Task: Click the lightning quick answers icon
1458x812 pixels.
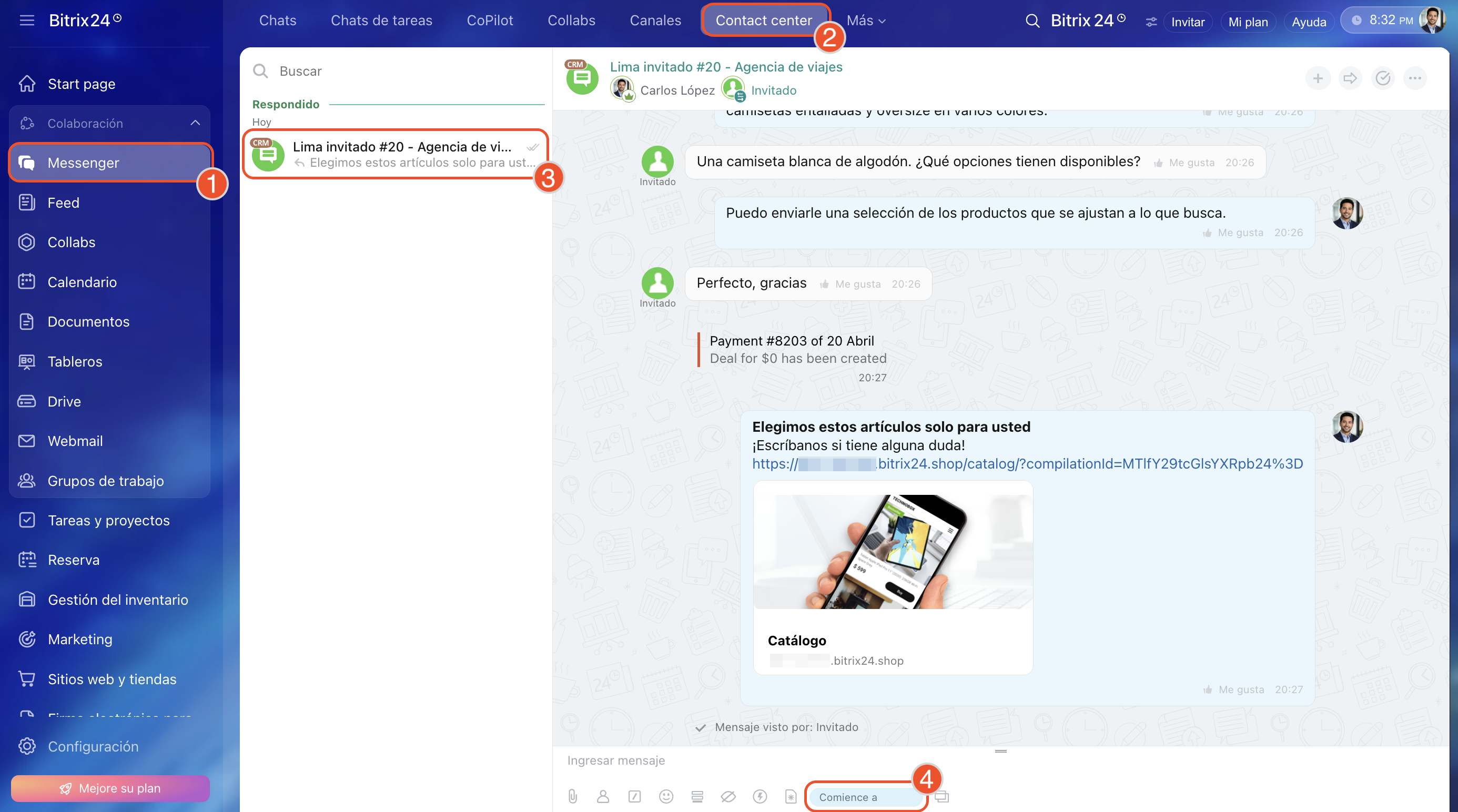Action: [760, 797]
